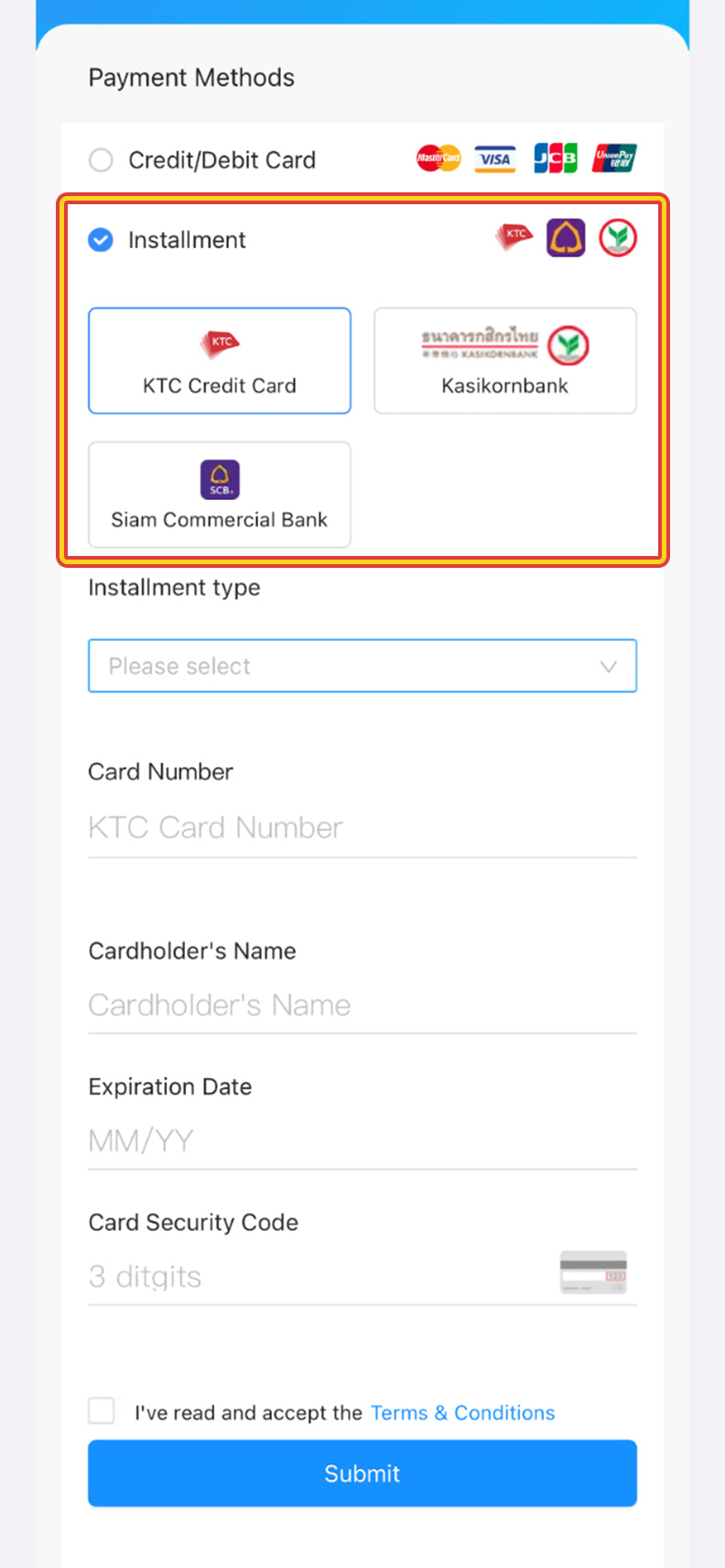This screenshot has height=1568, width=725.
Task: Choose the Siam Commercial Bank option
Action: [220, 495]
